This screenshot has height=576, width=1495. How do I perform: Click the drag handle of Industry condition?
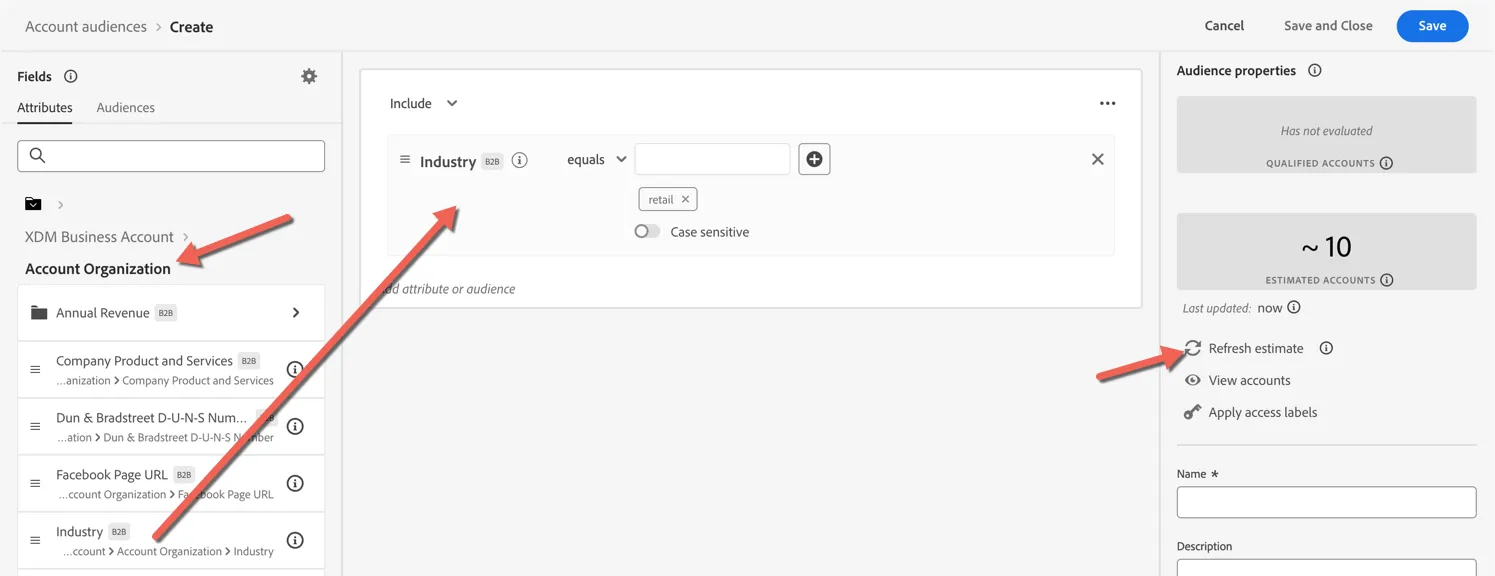click(405, 160)
